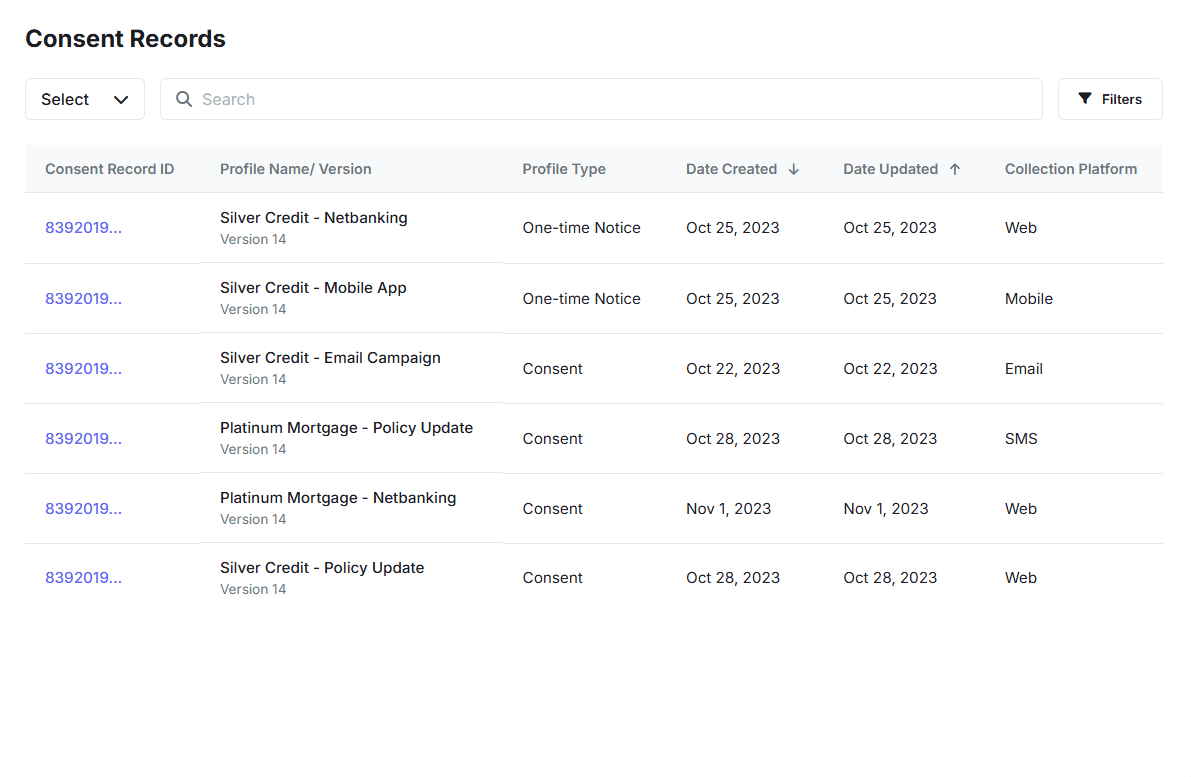The width and height of the screenshot is (1191, 777).
Task: Click Version 14 under Silver Credit - Netbanking
Action: (253, 239)
